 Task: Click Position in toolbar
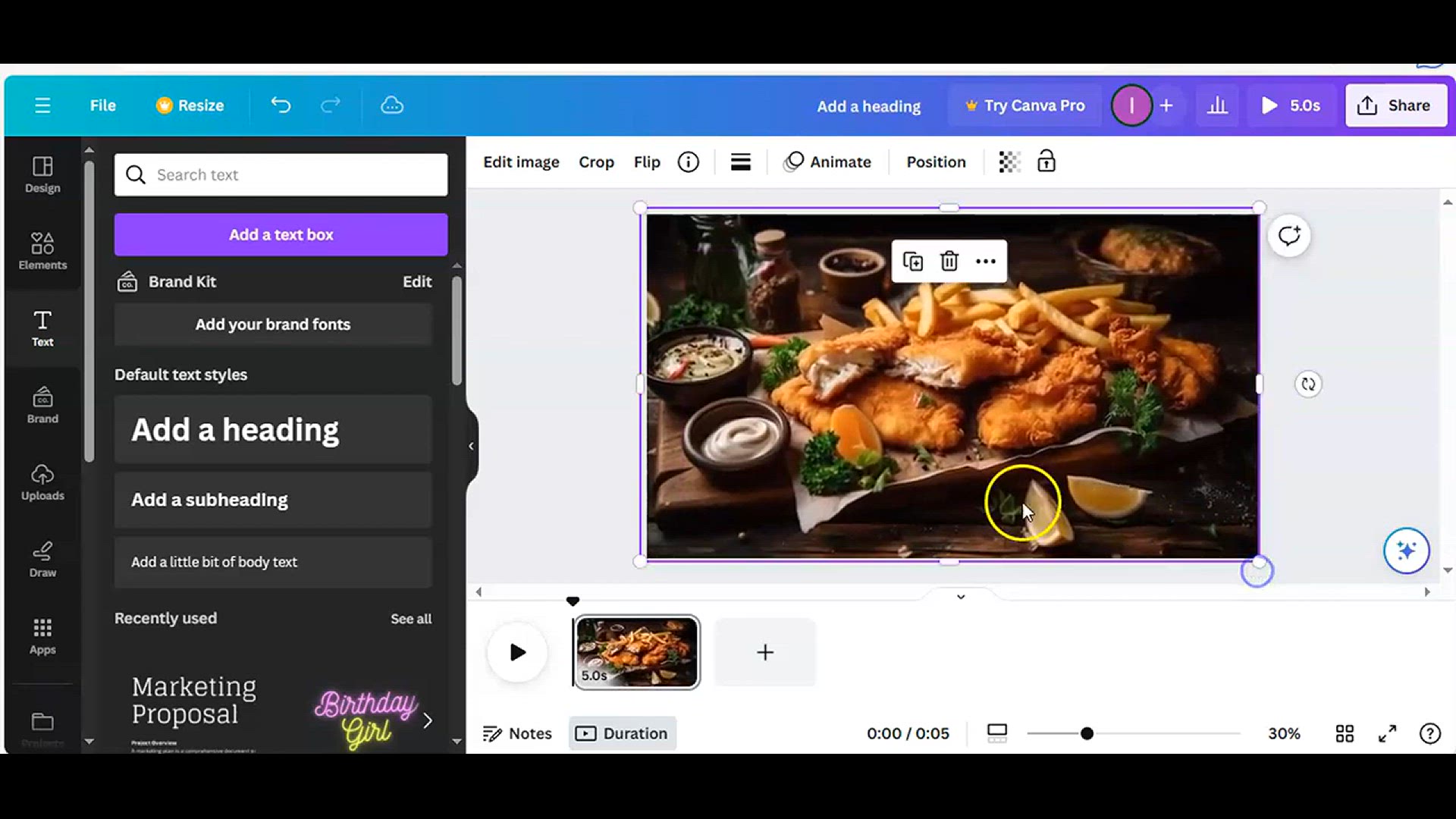(x=937, y=162)
